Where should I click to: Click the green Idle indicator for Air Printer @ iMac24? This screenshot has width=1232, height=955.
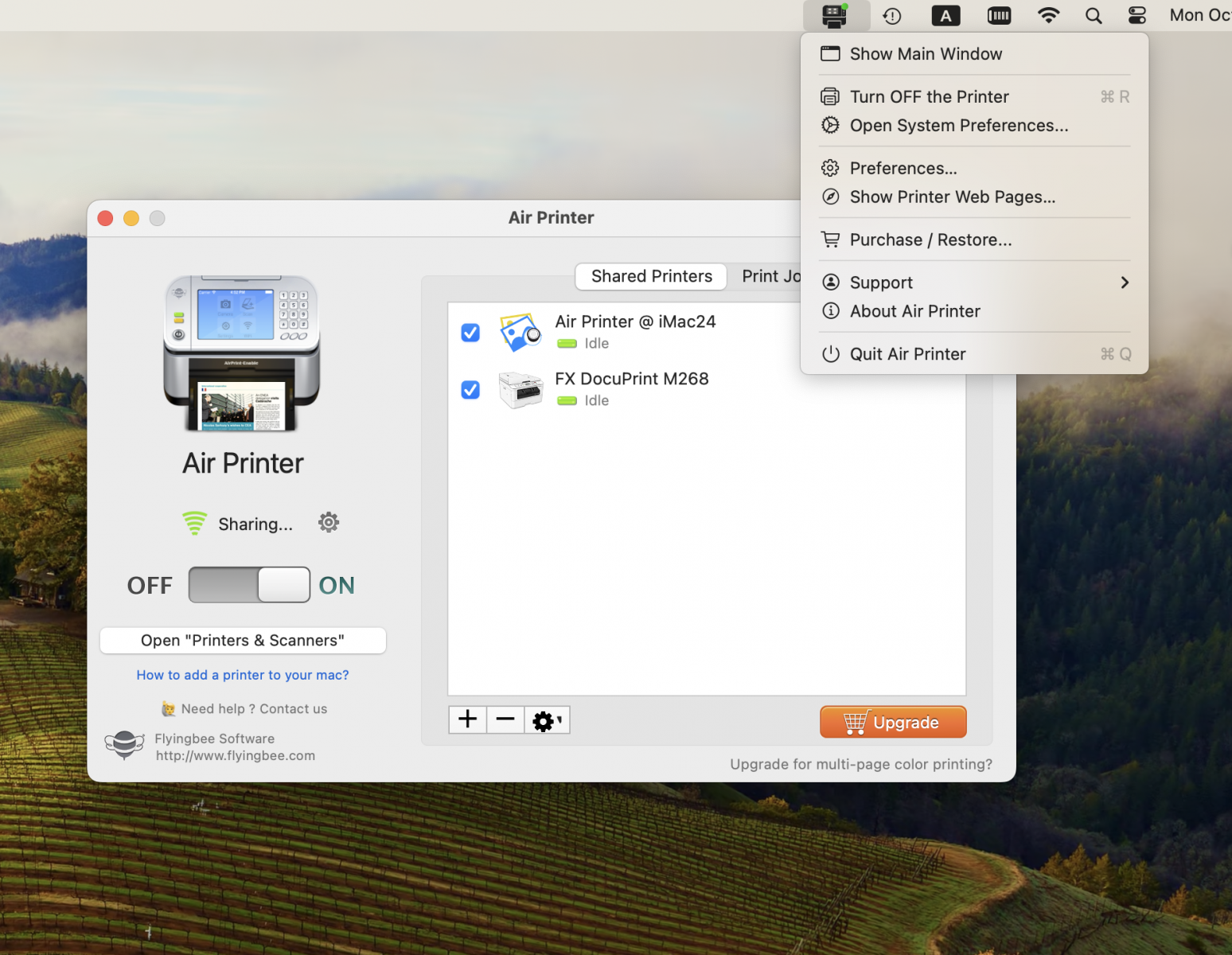coord(567,343)
